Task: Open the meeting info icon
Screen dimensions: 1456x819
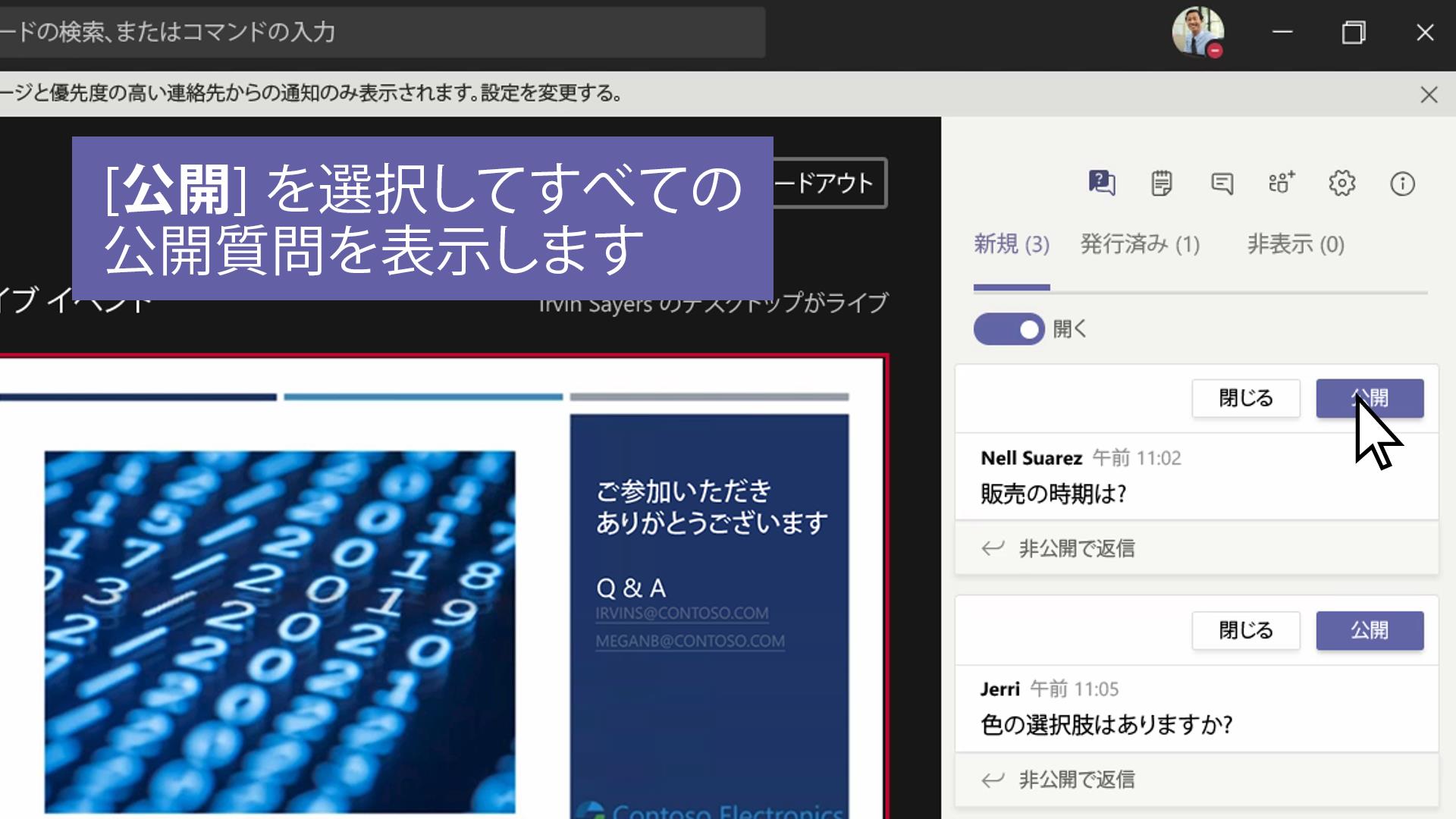Action: point(1402,184)
